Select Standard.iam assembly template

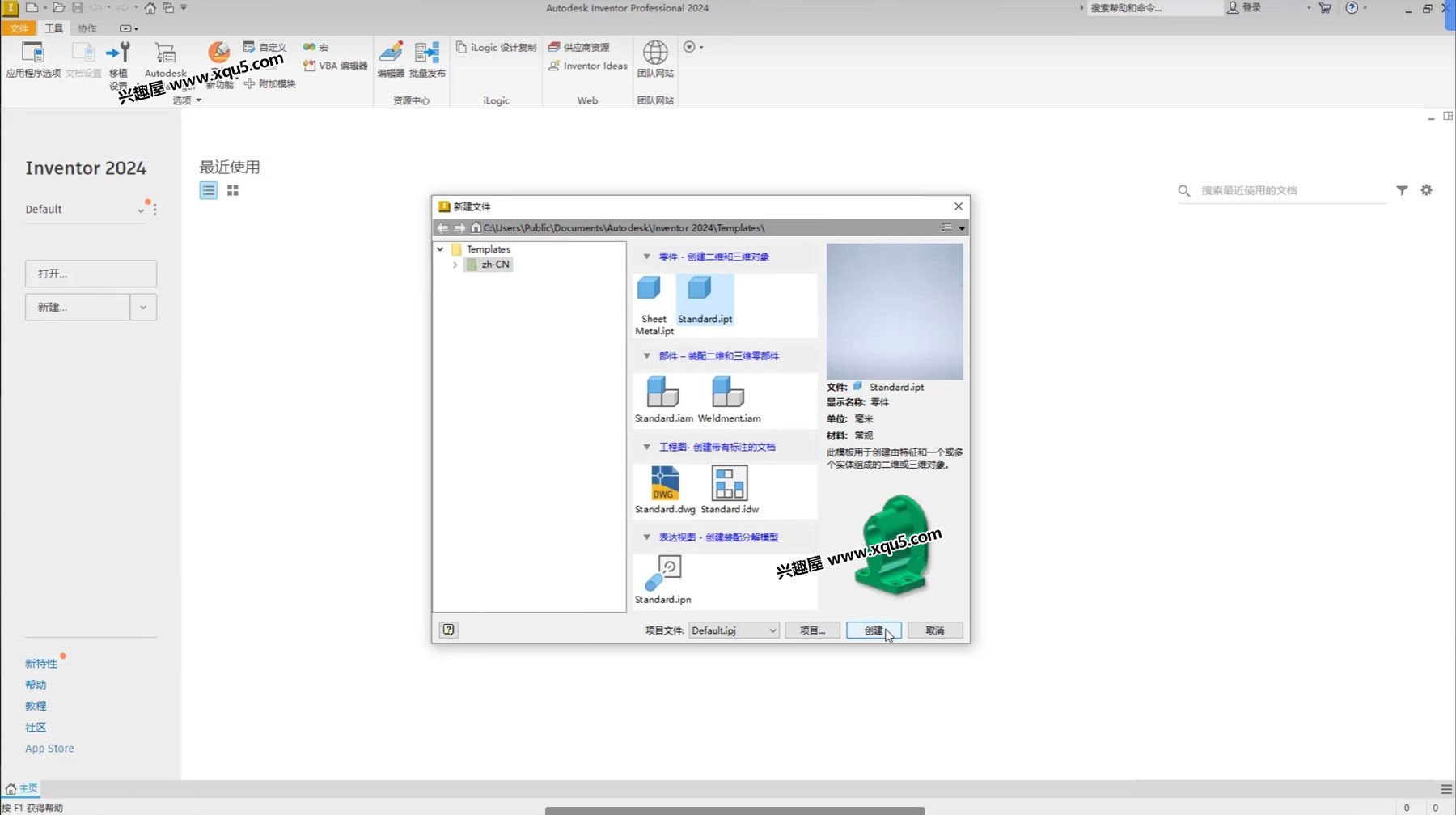663,399
